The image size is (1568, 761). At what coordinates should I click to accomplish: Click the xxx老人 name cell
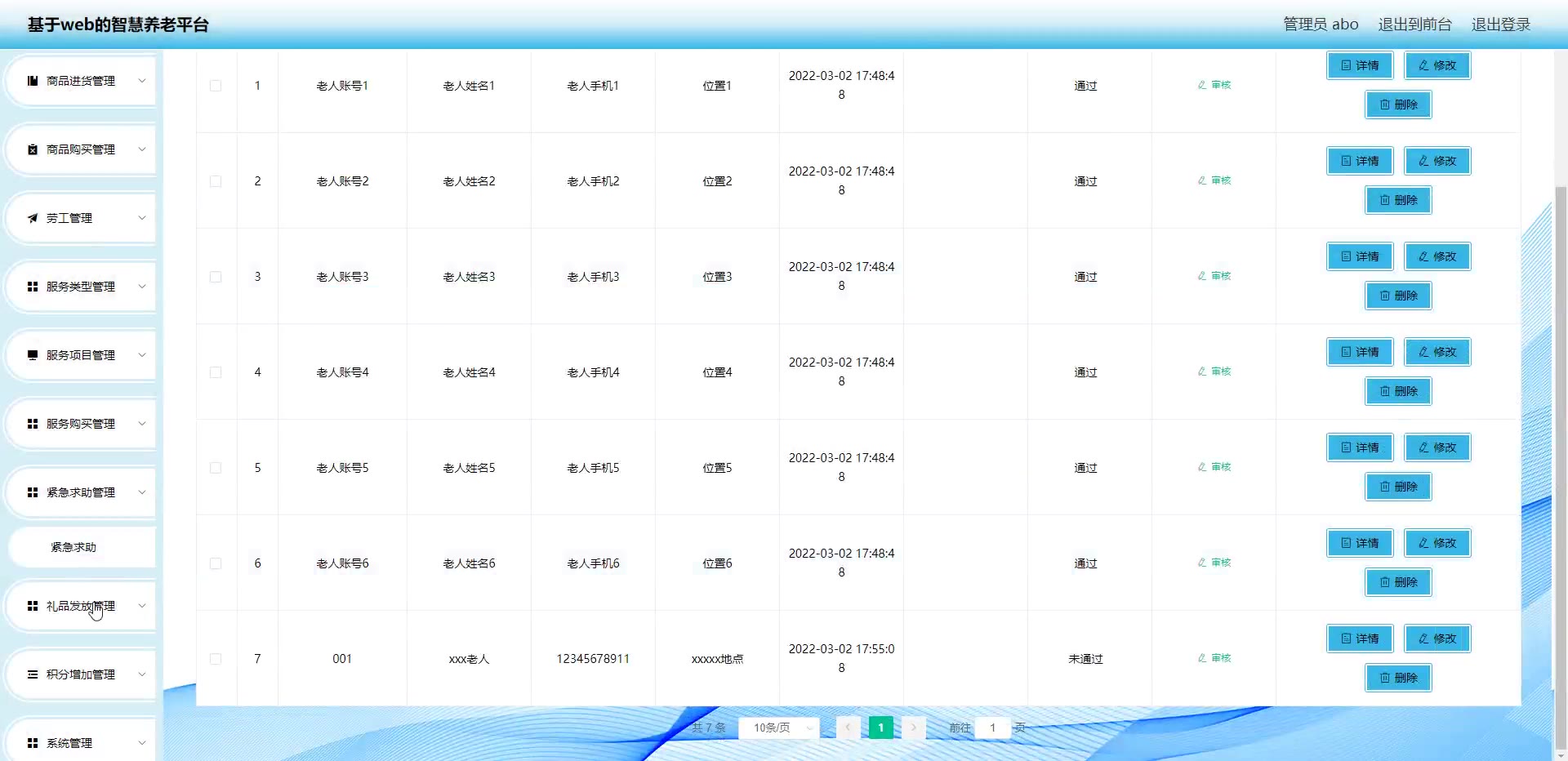[x=469, y=659]
